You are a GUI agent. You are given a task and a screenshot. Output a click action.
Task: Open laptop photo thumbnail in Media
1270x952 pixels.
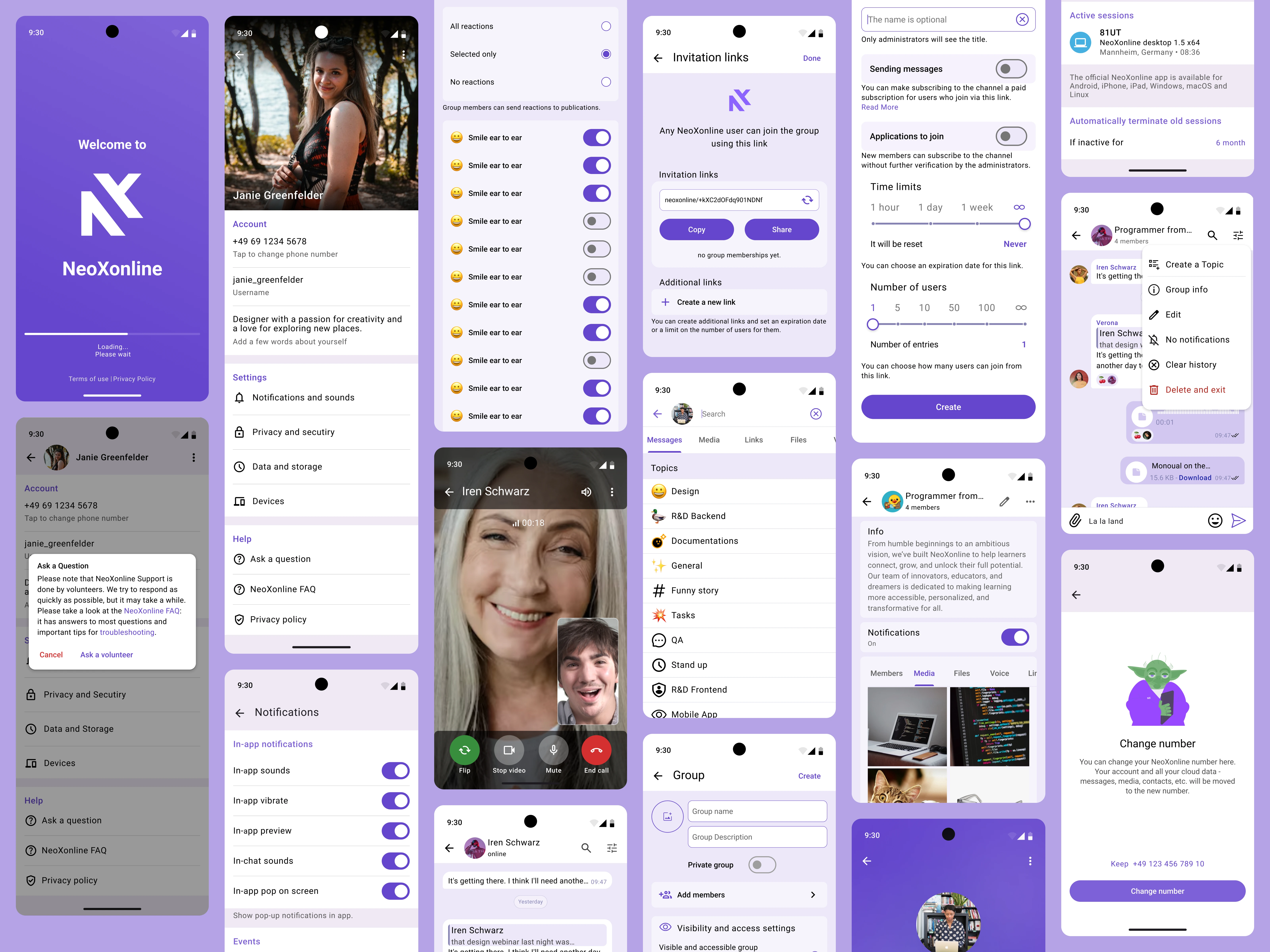pos(907,726)
